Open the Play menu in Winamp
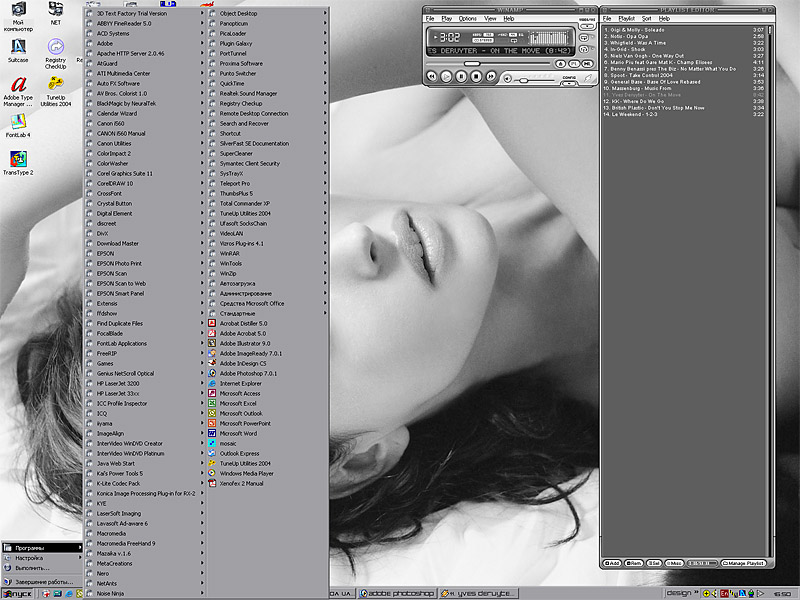 click(446, 19)
